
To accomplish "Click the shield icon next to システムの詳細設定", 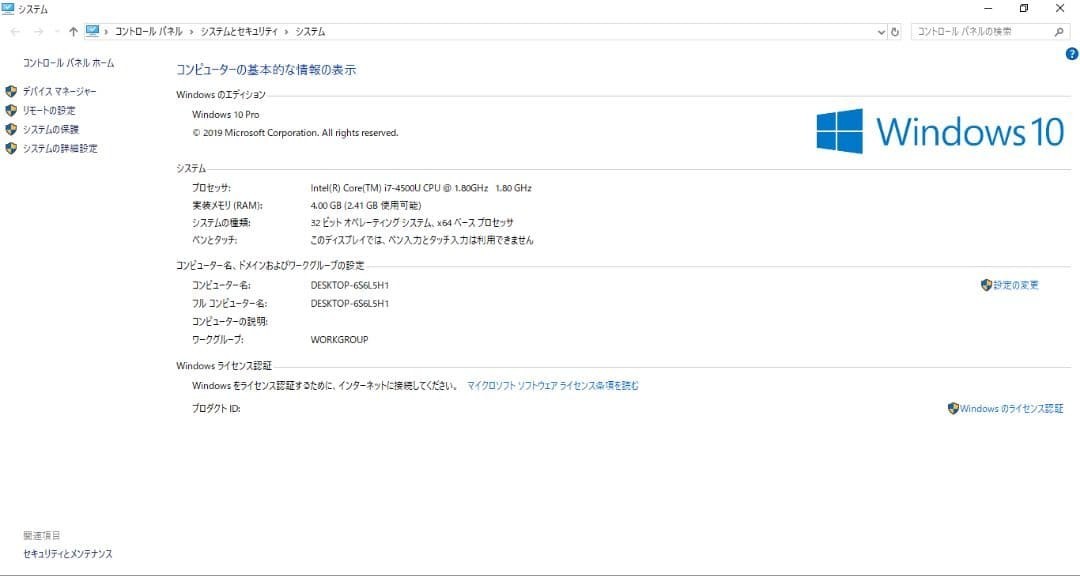I will [x=11, y=148].
